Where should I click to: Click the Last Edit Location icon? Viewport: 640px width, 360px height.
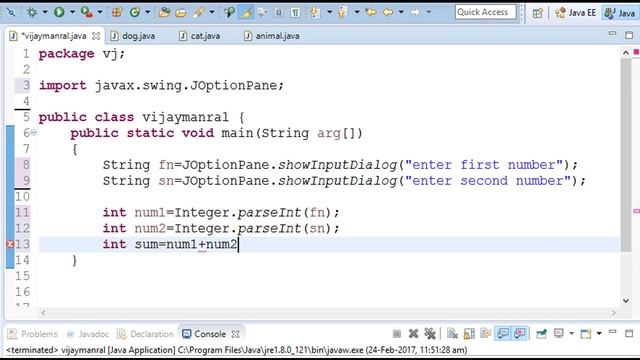coord(371,13)
